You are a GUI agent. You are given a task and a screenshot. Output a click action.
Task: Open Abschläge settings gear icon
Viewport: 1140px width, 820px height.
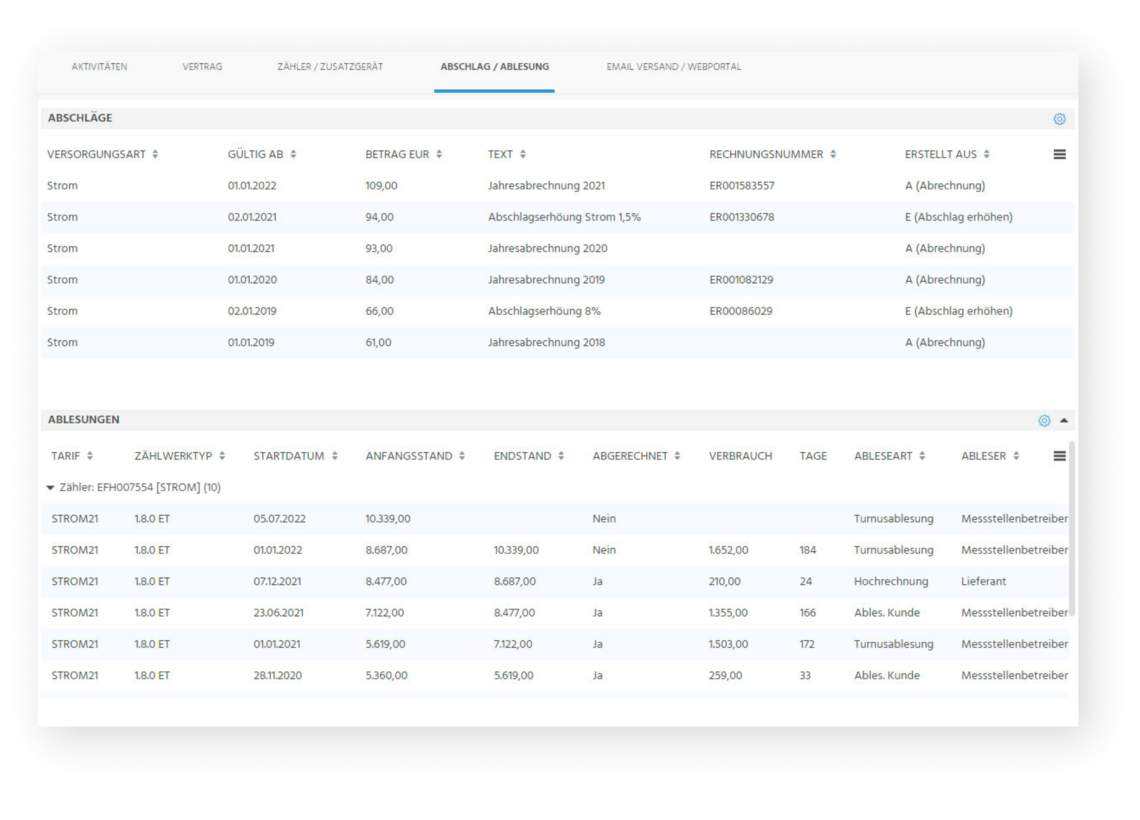pos(1059,119)
